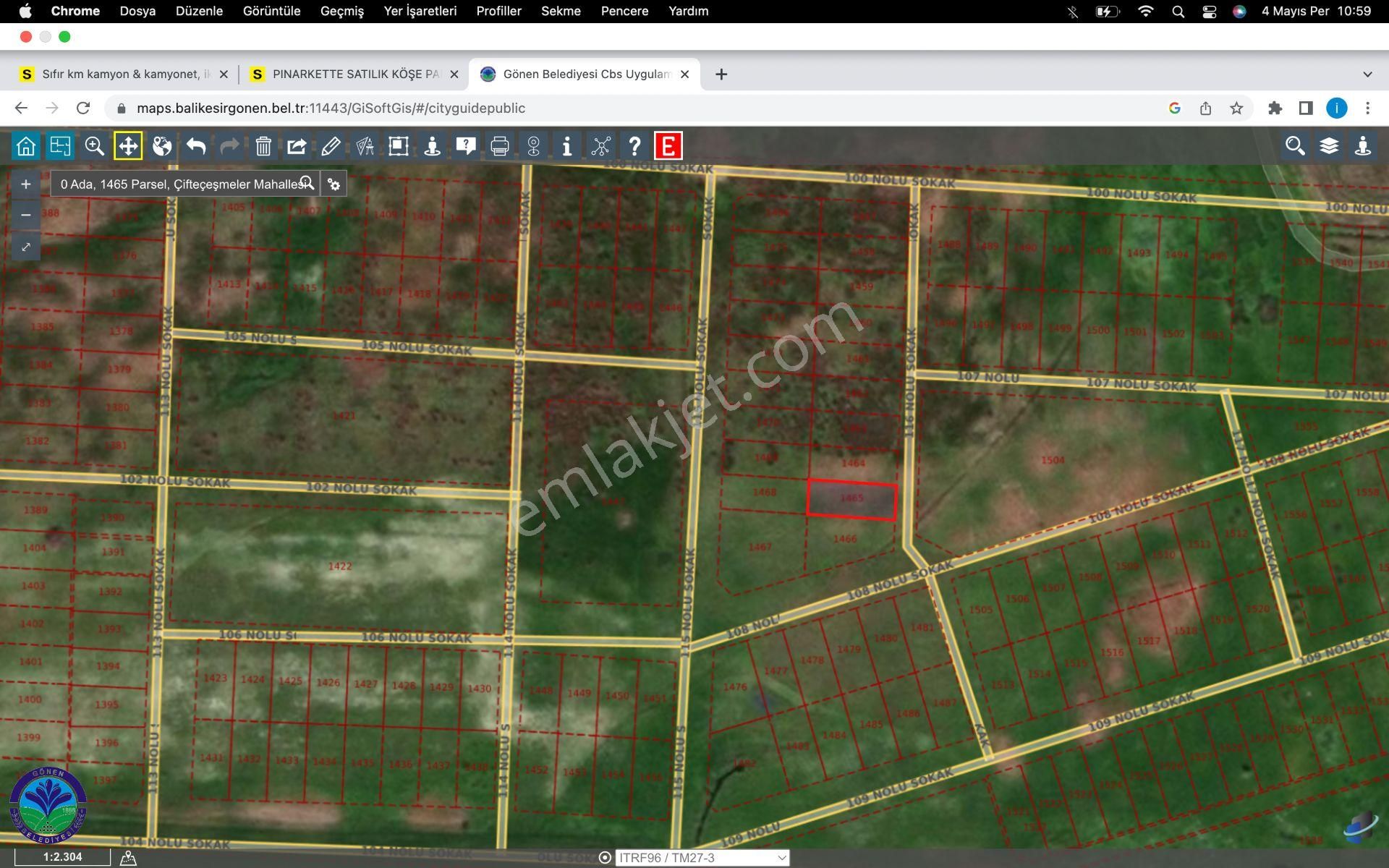Viewport: 1389px width, 868px height.
Task: Click the browser back arrow
Action: (21, 108)
